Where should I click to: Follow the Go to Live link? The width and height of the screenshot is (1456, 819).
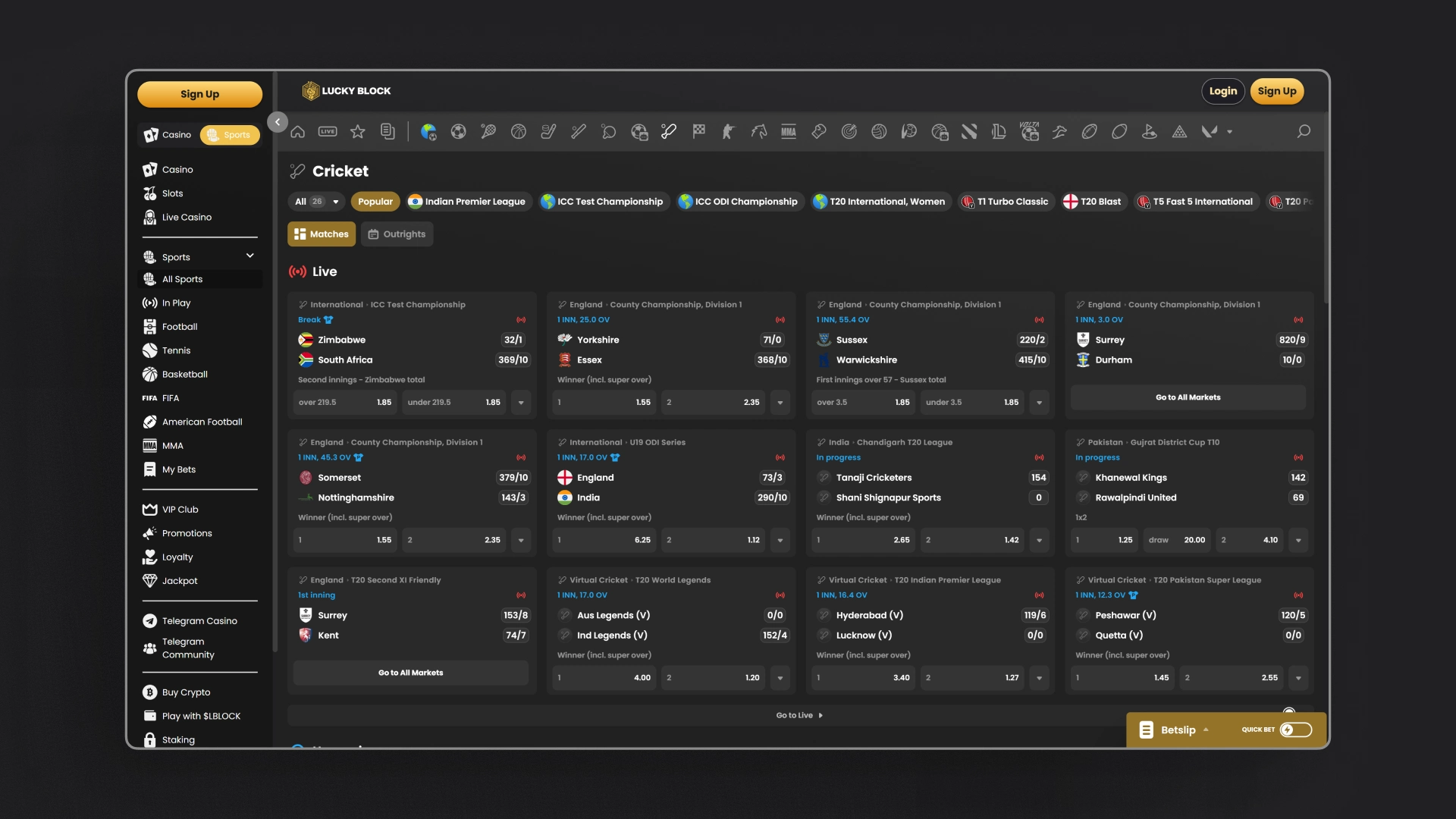pyautogui.click(x=799, y=716)
